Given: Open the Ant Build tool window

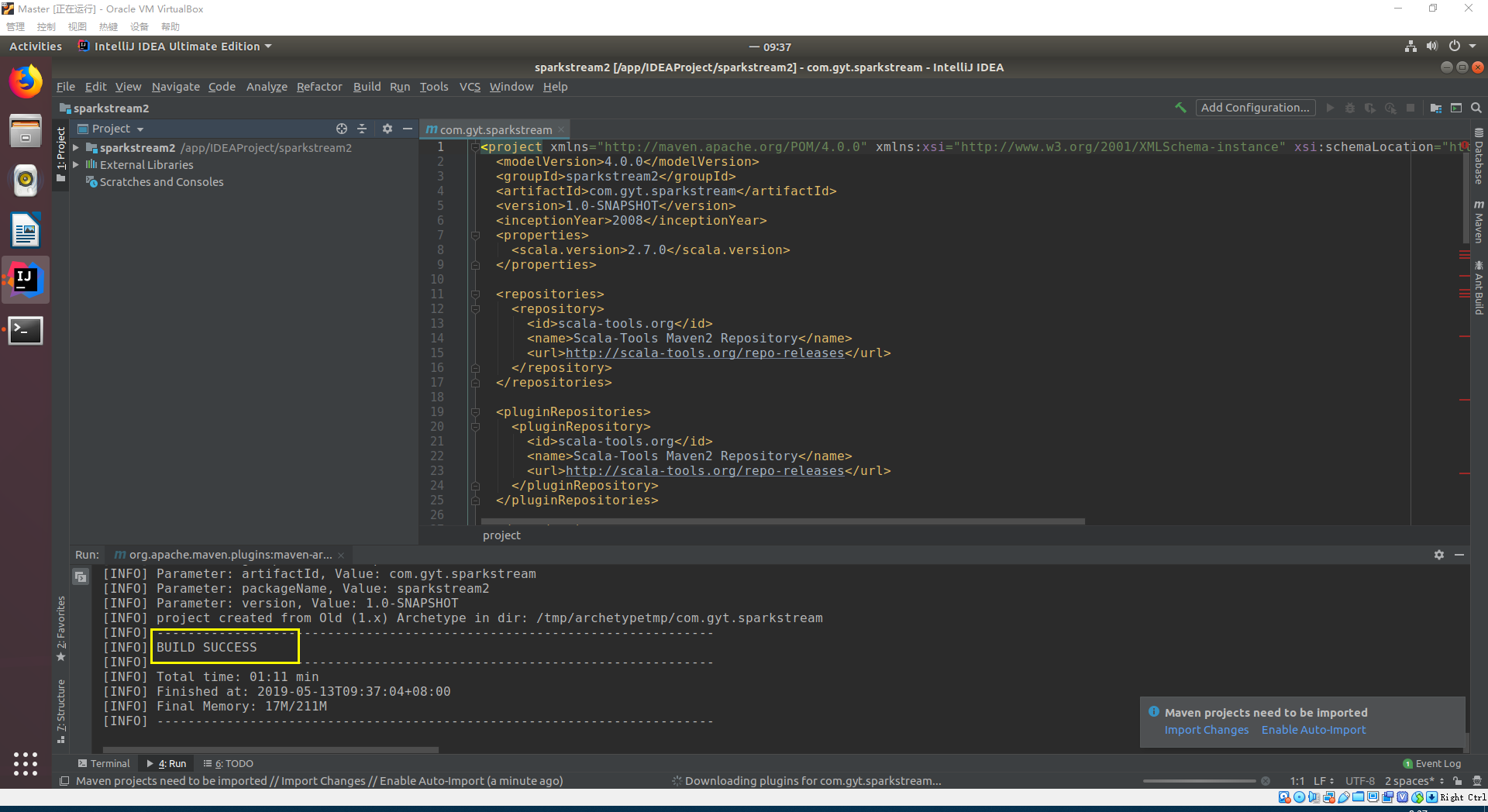Looking at the screenshot, I should point(1479,288).
